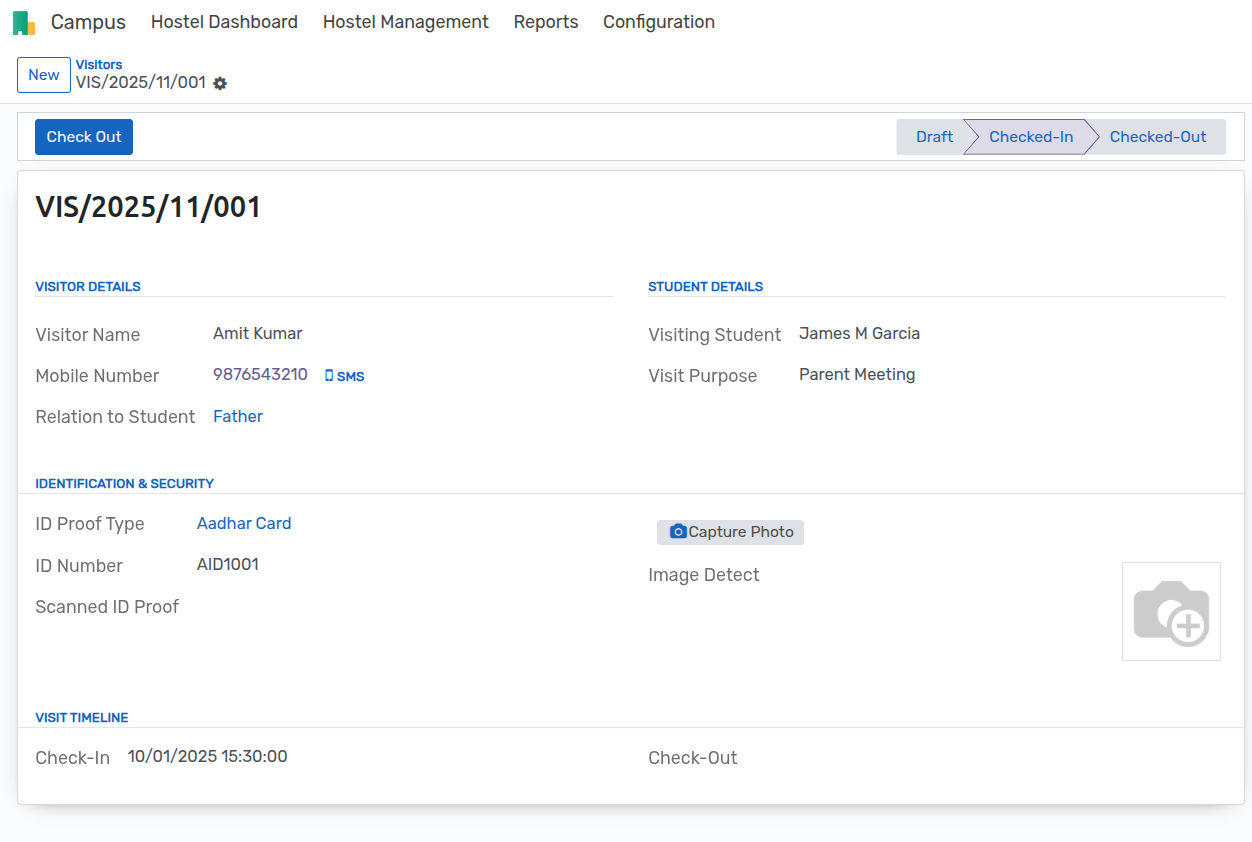The image size is (1252, 842).
Task: Click the VIS/2025/11/001 record title heading
Action: click(x=148, y=207)
